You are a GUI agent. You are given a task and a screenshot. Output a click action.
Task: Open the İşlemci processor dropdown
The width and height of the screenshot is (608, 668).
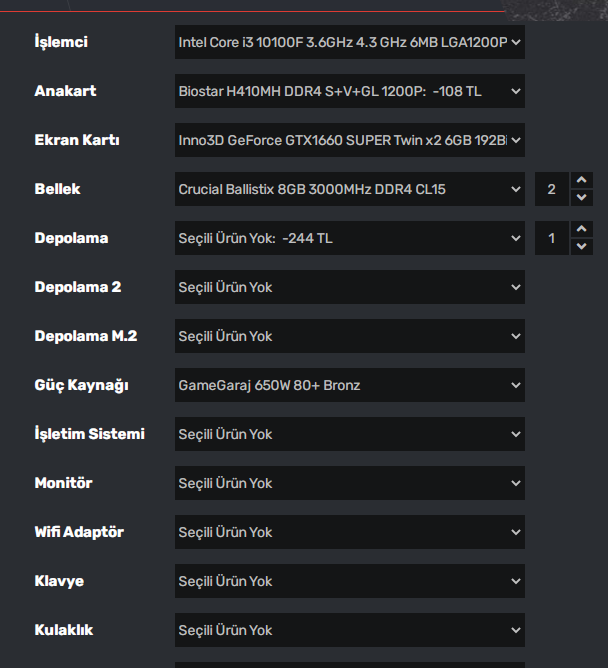pos(349,43)
